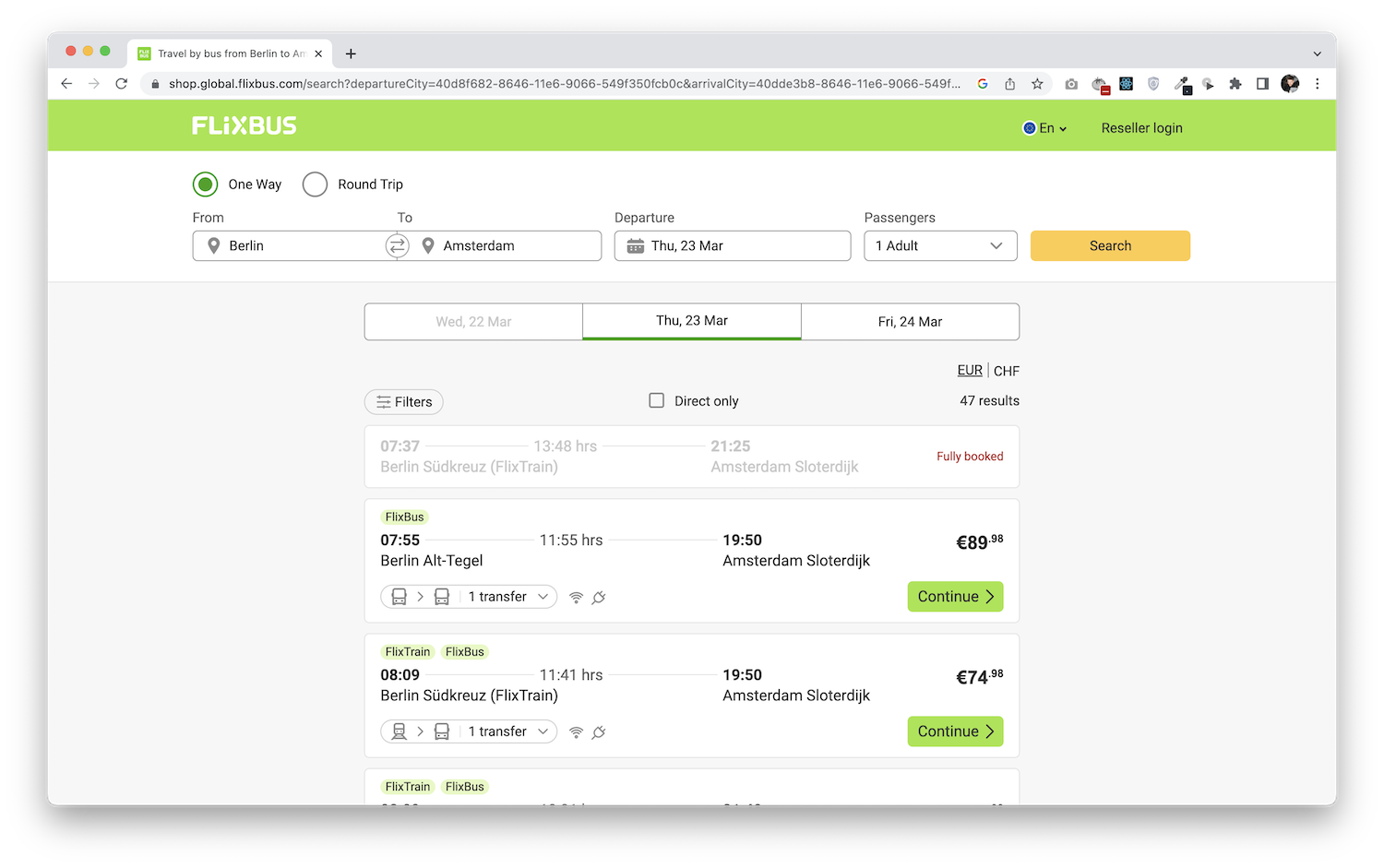Click the power outlet icon on the 08:09 trip
Image resolution: width=1384 pixels, height=868 pixels.
pos(599,731)
